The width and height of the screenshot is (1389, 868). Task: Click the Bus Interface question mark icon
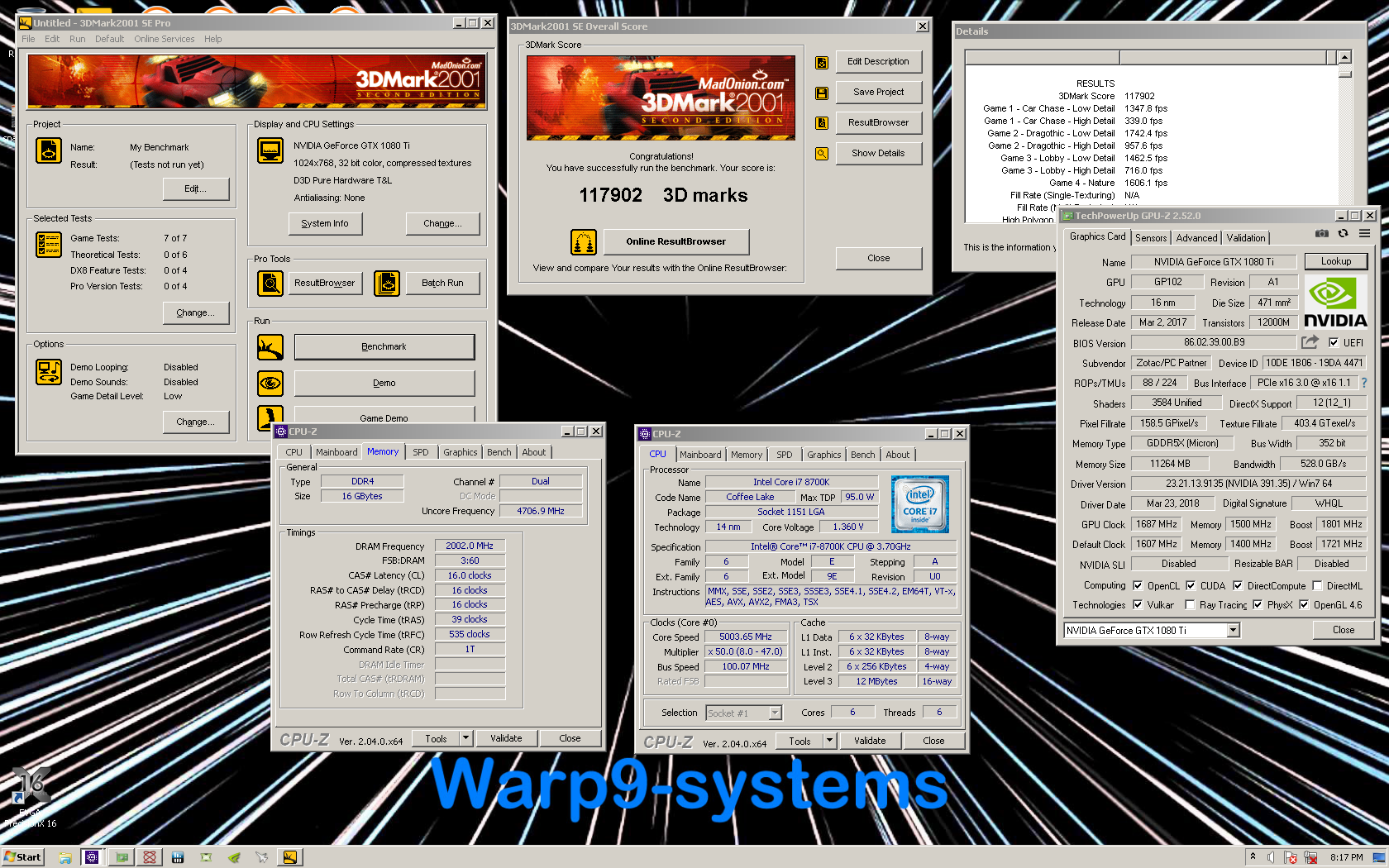coord(1364,383)
